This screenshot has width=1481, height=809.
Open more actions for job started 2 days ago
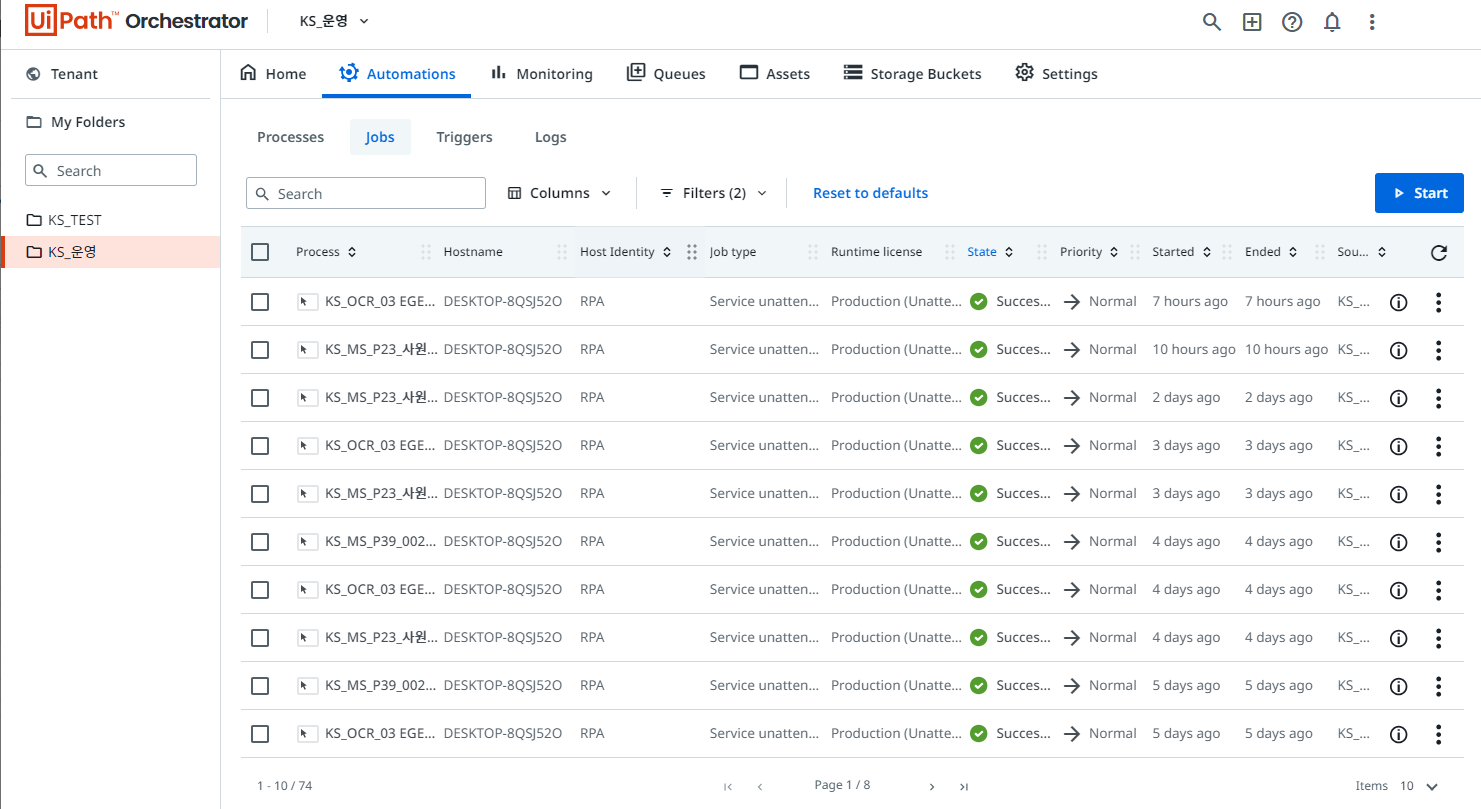tap(1438, 398)
